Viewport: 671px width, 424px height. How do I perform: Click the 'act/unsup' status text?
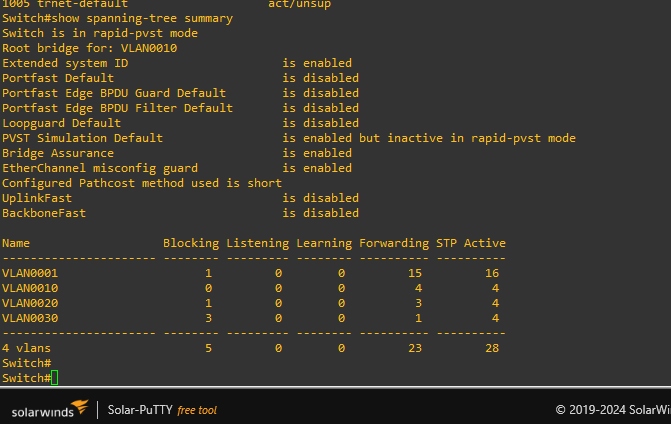coord(300,4)
